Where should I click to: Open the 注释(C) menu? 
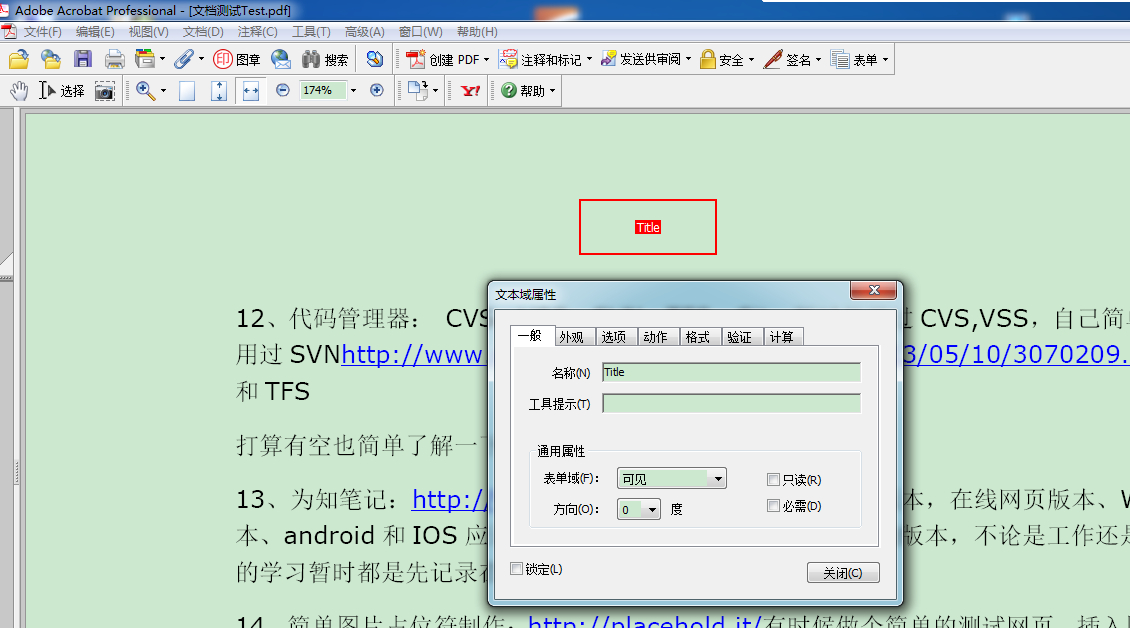(257, 32)
